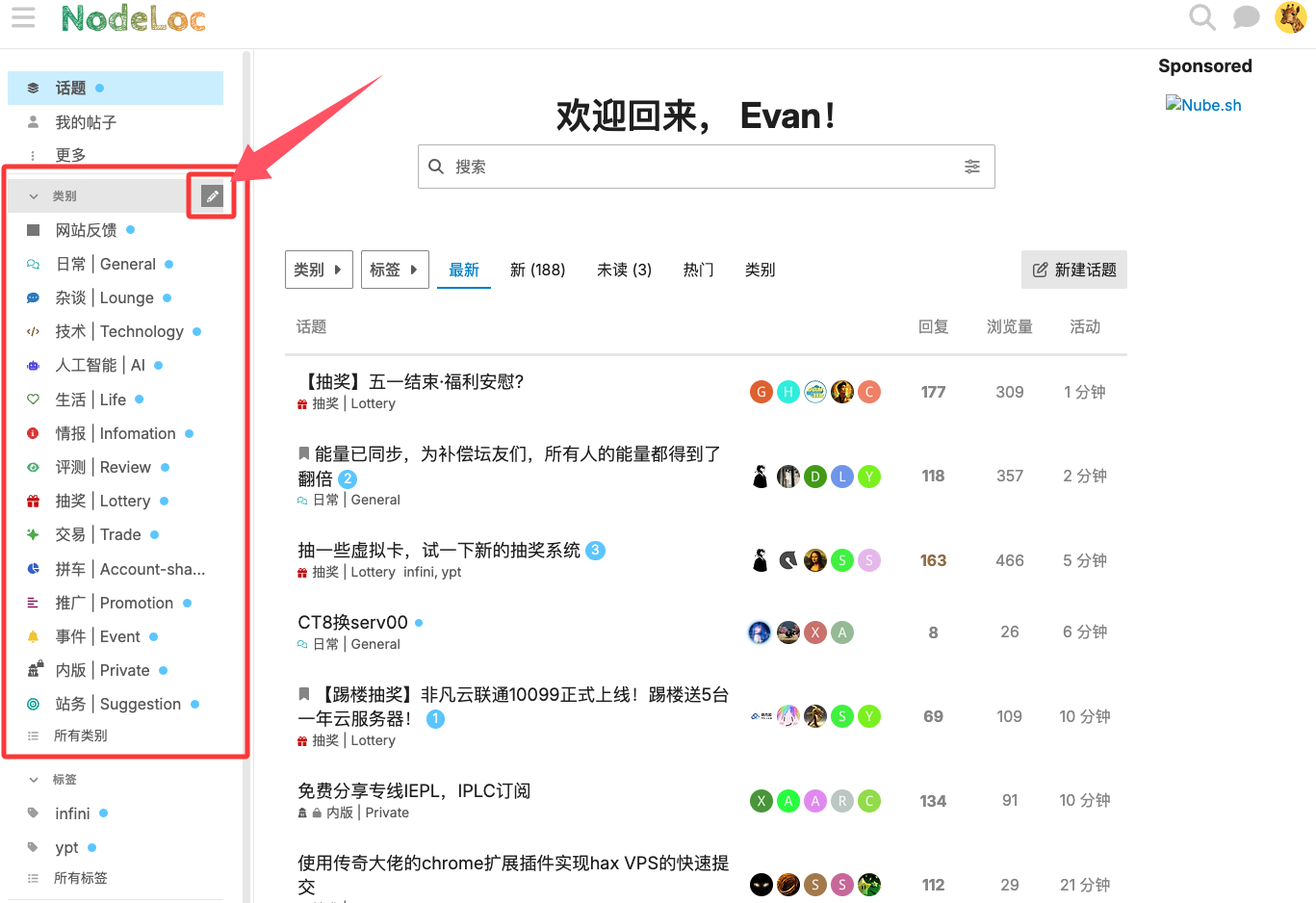Switch to the 未读 (3) tab
Viewport: 1316px width, 903px height.
click(624, 270)
